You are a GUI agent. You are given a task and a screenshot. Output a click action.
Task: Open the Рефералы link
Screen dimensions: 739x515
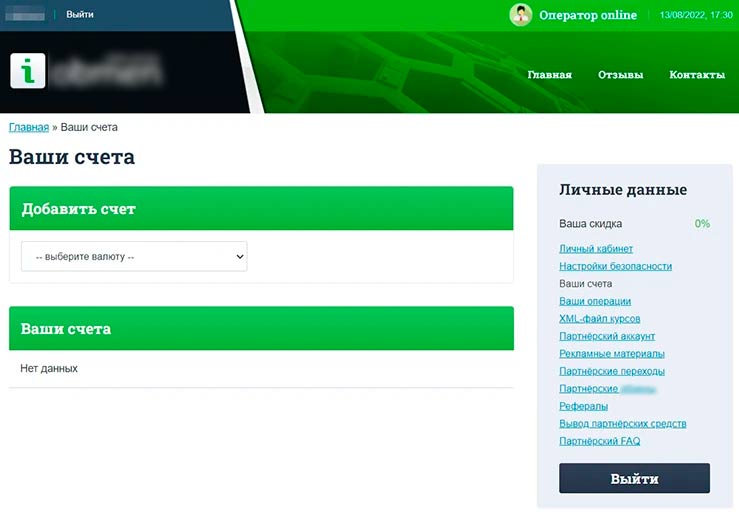coord(583,406)
